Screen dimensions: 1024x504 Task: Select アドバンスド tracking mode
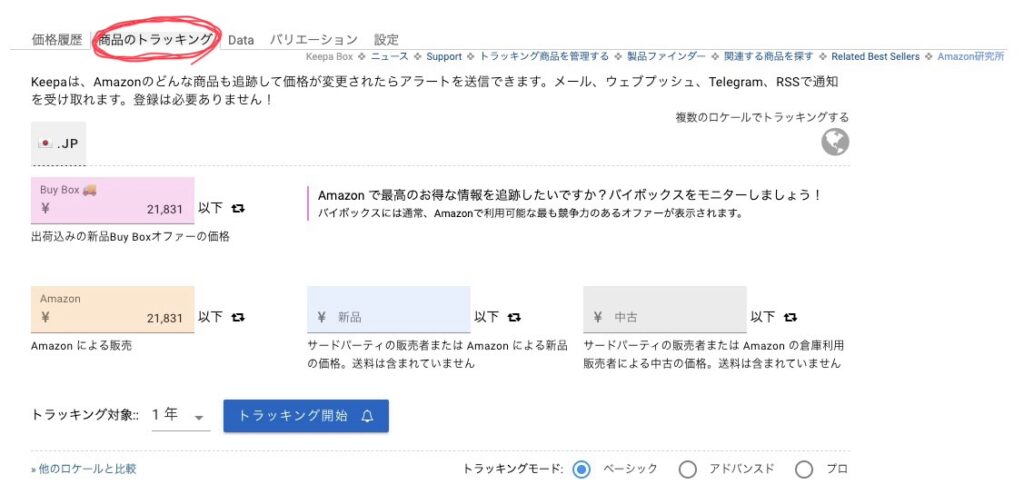point(687,469)
